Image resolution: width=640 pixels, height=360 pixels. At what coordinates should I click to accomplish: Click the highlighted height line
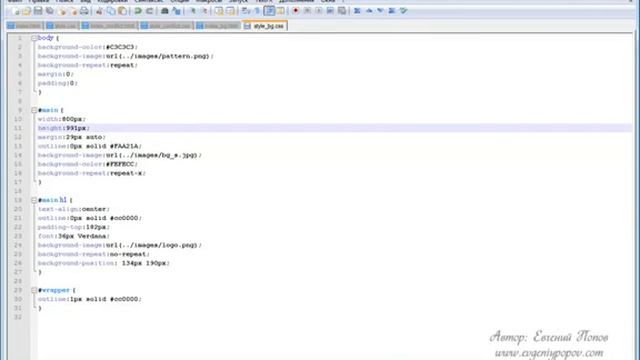(335, 128)
